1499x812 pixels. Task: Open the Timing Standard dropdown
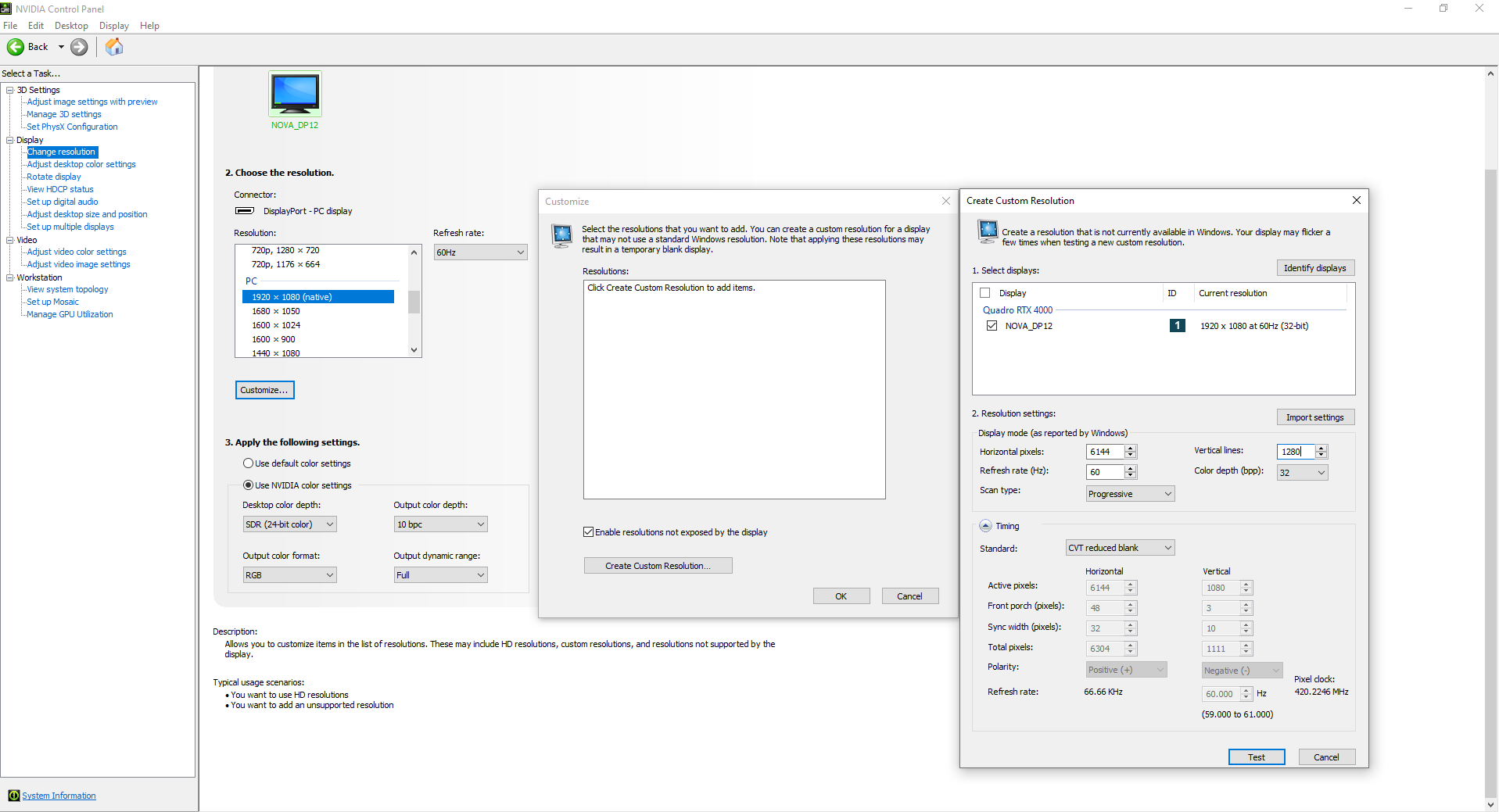pos(1120,548)
